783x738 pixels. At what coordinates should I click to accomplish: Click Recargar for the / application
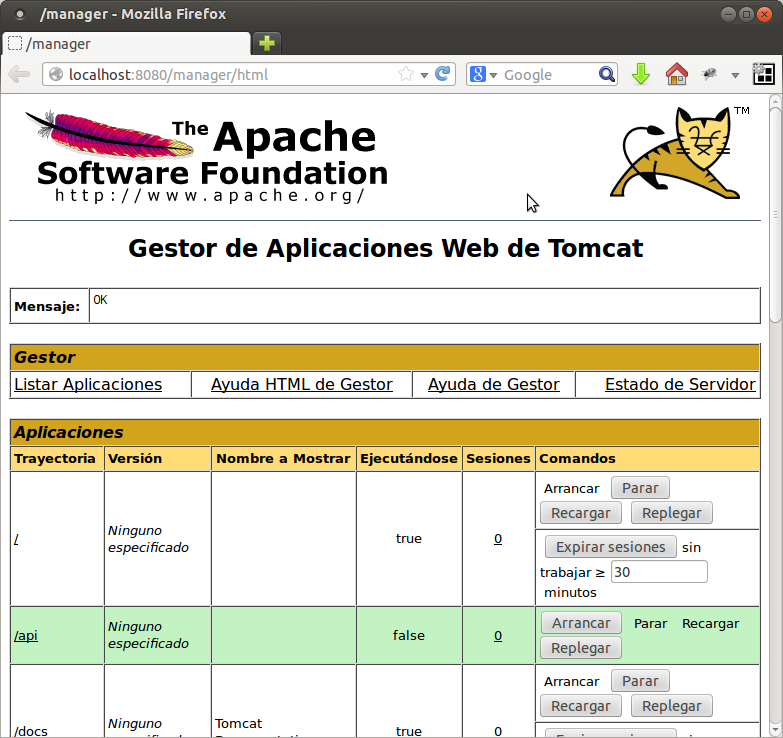[581, 513]
